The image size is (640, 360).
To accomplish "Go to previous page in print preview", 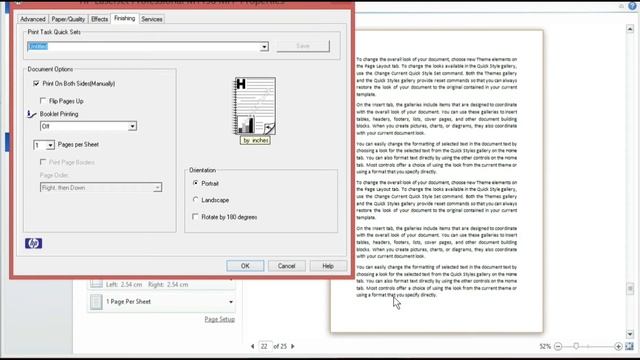I will pyautogui.click(x=253, y=346).
